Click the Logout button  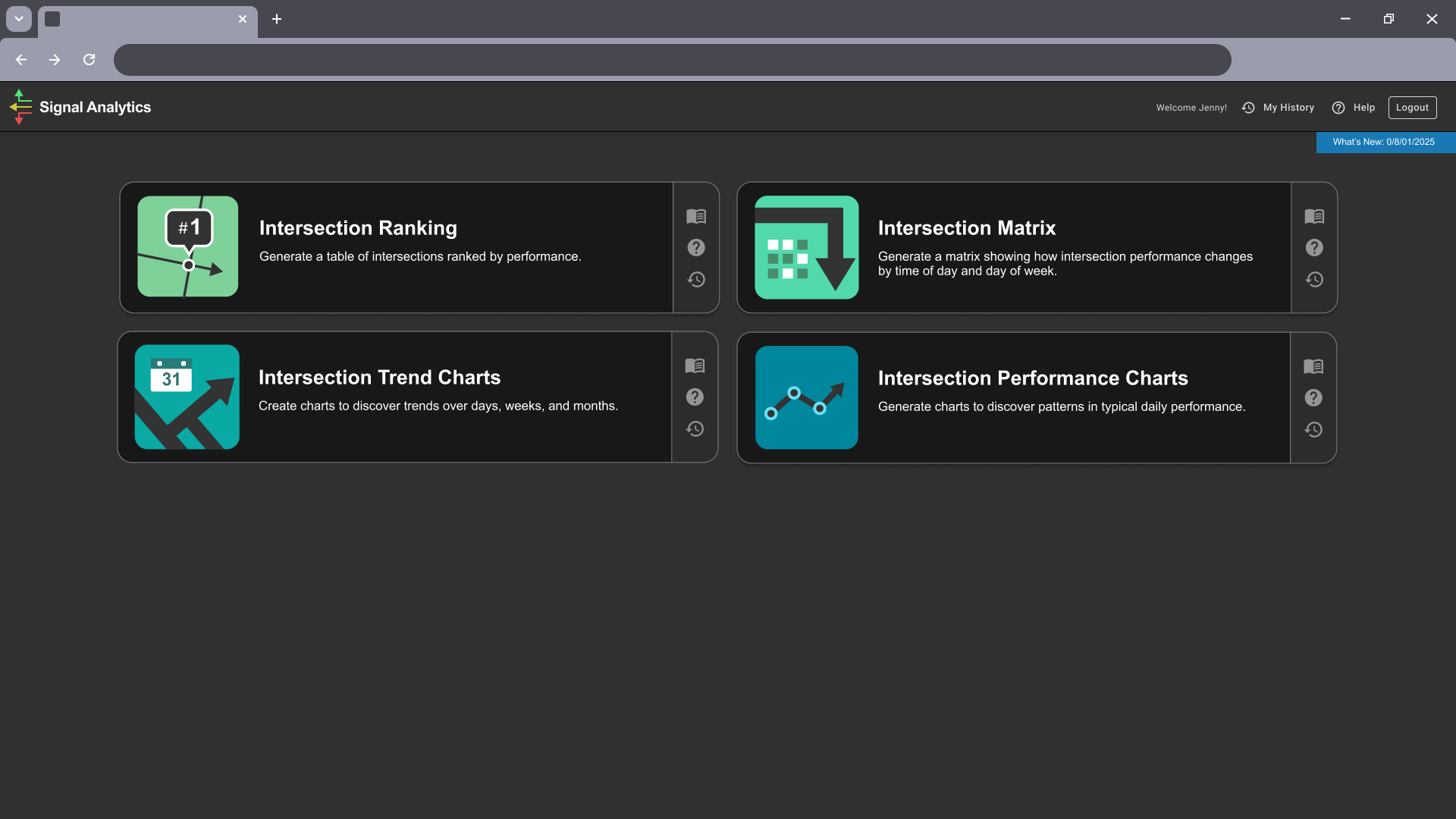pos(1412,108)
